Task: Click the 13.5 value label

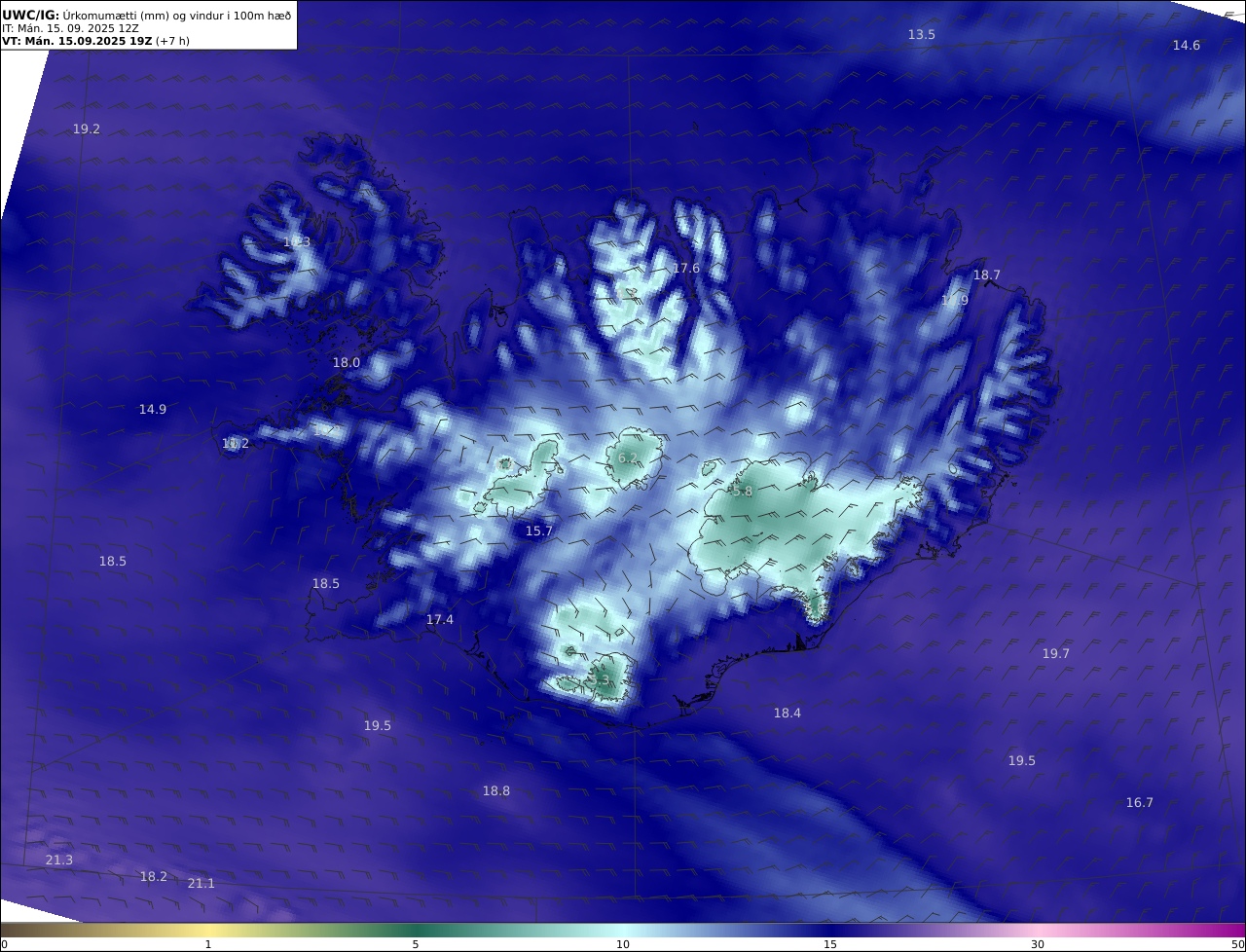Action: coord(922,35)
